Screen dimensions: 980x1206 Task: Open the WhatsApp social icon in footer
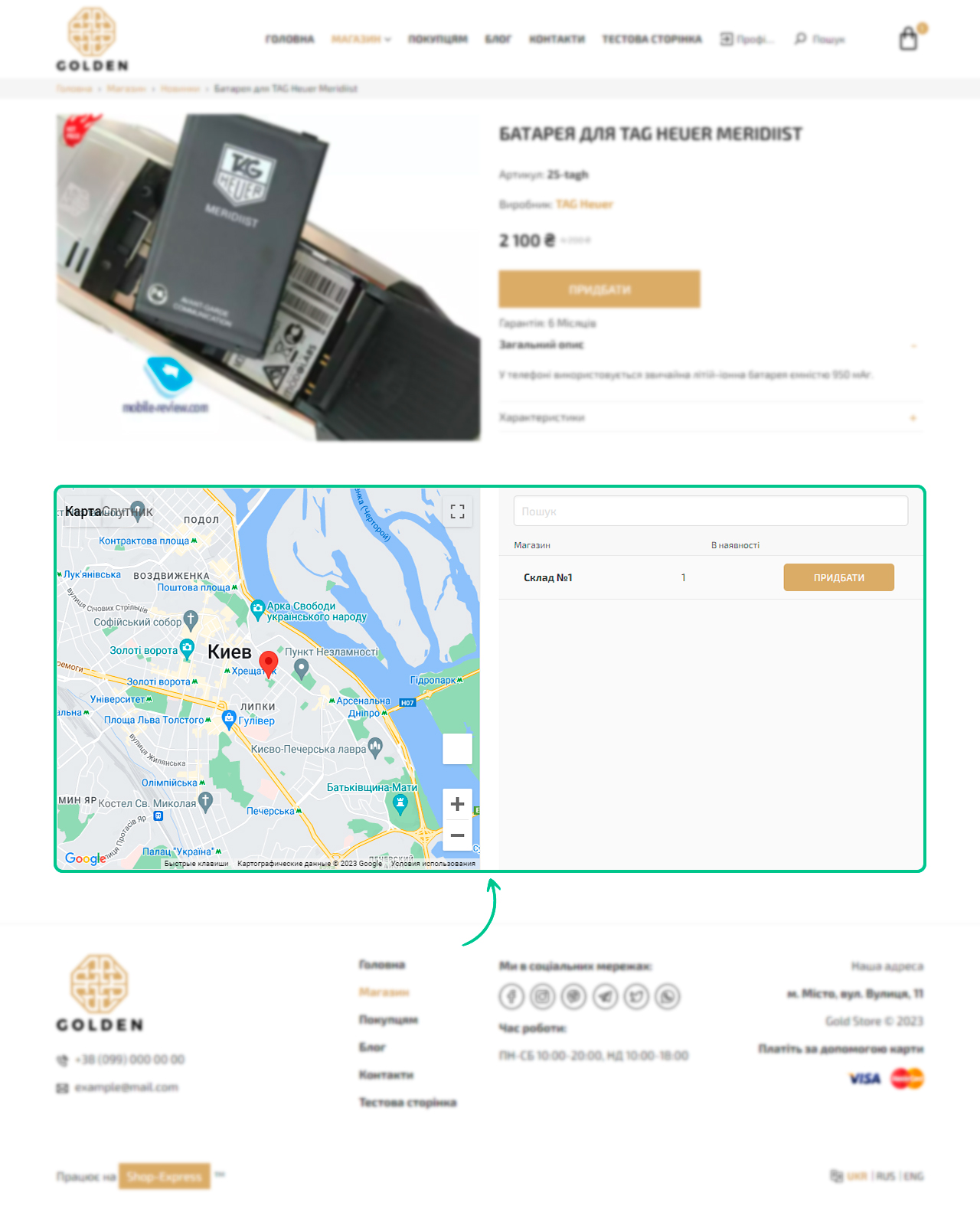[x=668, y=996]
